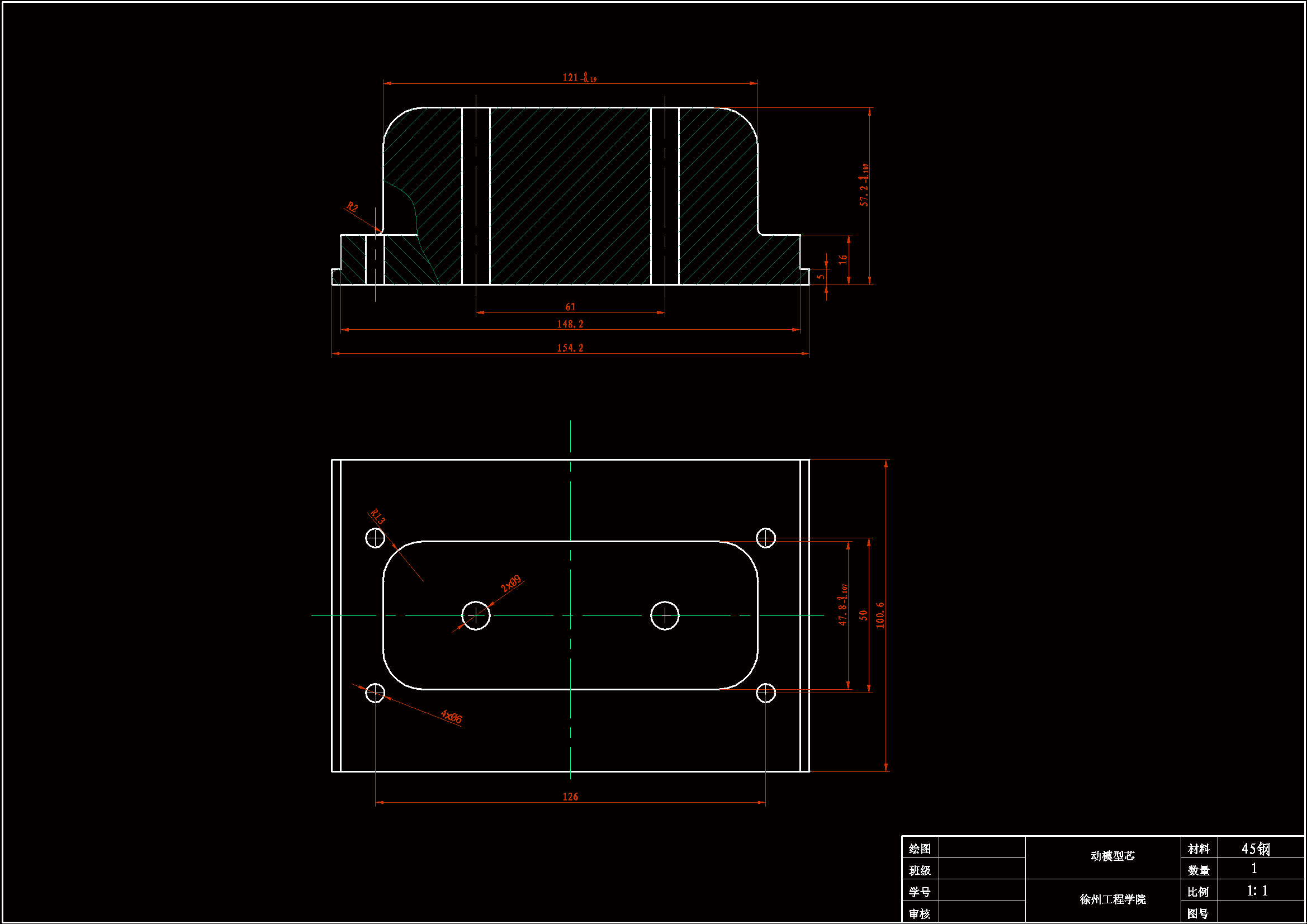Click the 126 bottom dimension text
Screen dimensions: 1307x924
pos(570,797)
